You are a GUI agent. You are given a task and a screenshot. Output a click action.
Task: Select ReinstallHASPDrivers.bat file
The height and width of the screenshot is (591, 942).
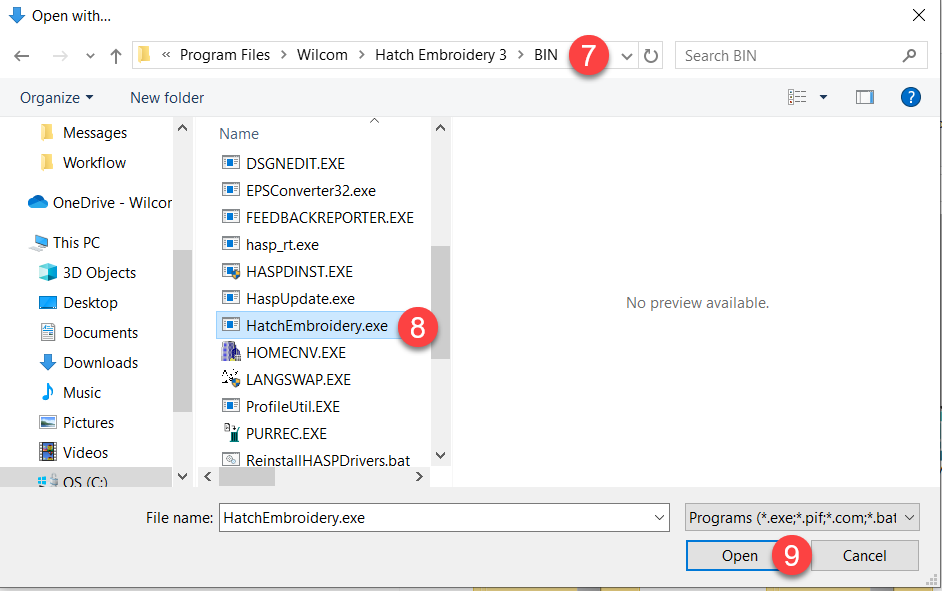point(327,461)
